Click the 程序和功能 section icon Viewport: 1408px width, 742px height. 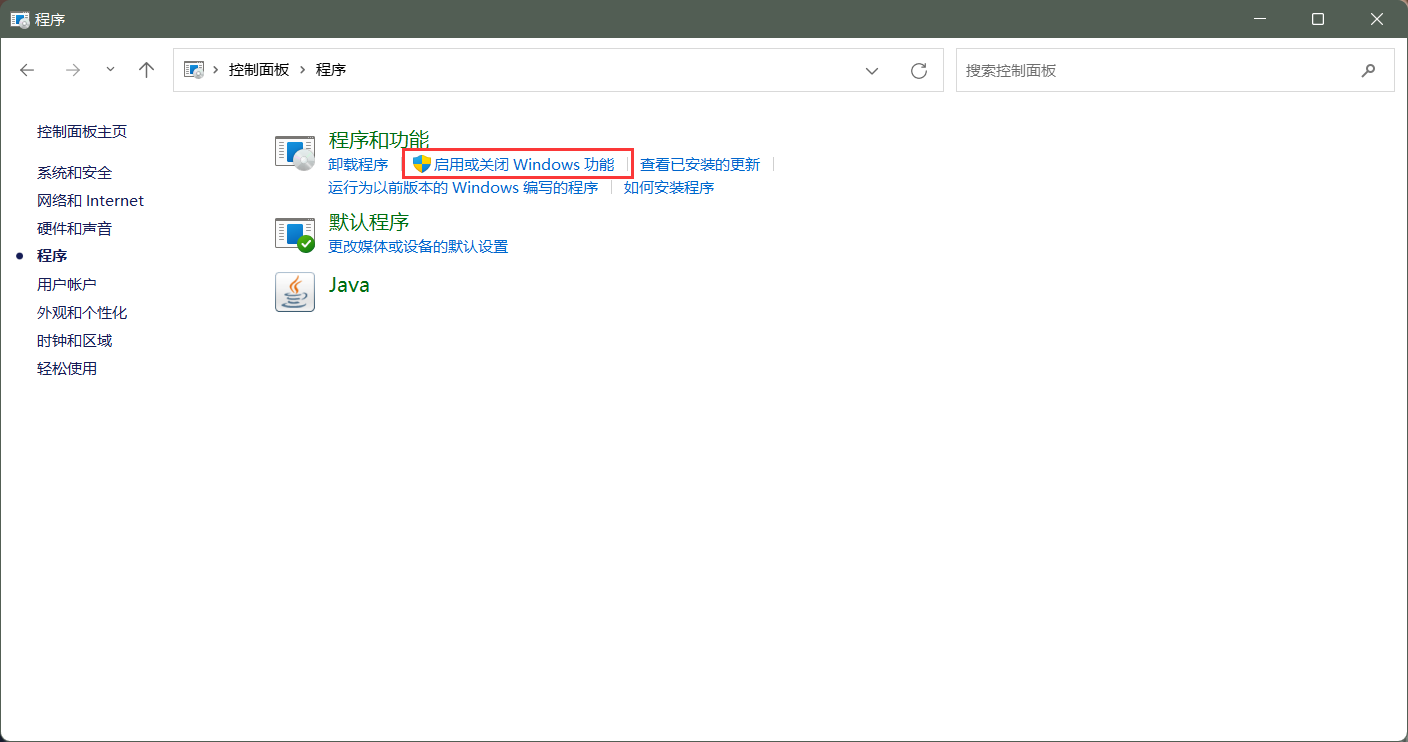click(x=295, y=152)
